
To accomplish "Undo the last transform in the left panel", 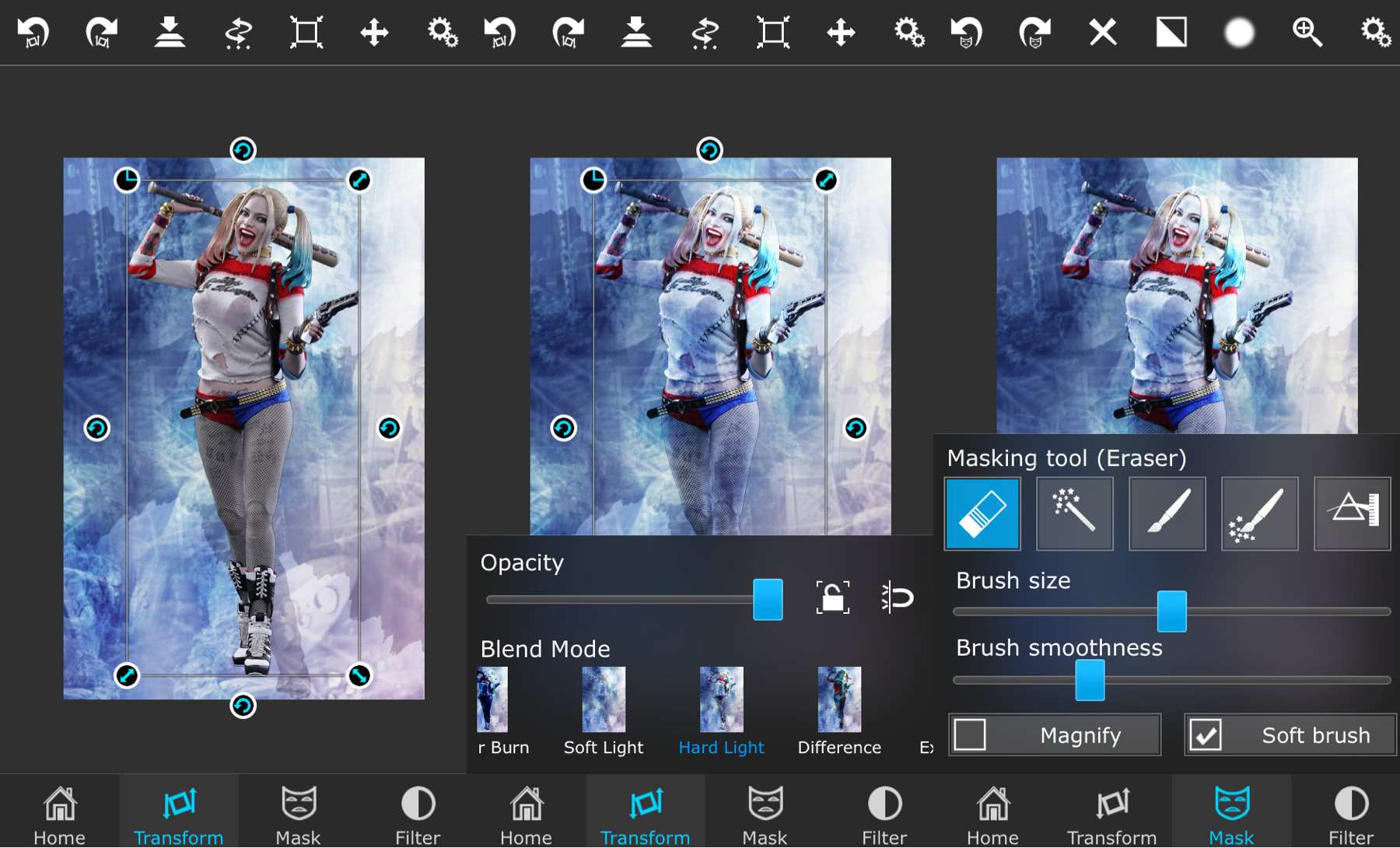I will click(x=33, y=33).
